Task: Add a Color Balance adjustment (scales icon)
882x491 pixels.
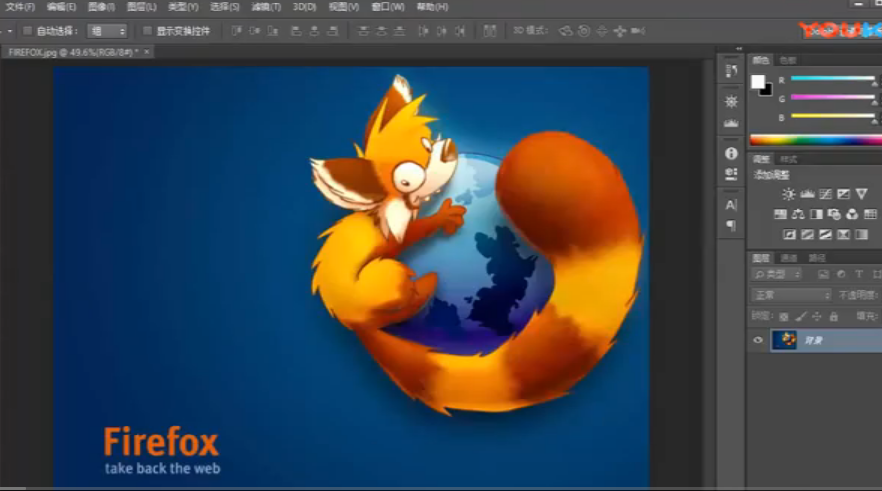Action: point(798,214)
